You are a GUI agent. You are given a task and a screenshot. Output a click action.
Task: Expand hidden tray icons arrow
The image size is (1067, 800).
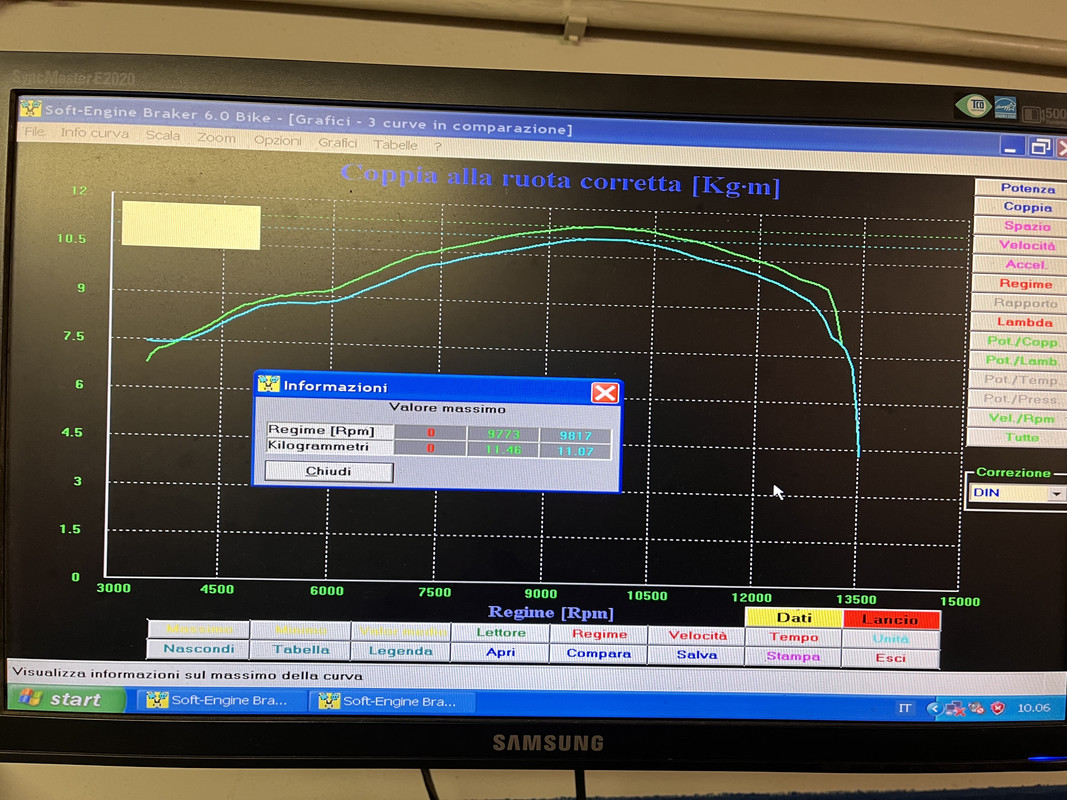(934, 709)
